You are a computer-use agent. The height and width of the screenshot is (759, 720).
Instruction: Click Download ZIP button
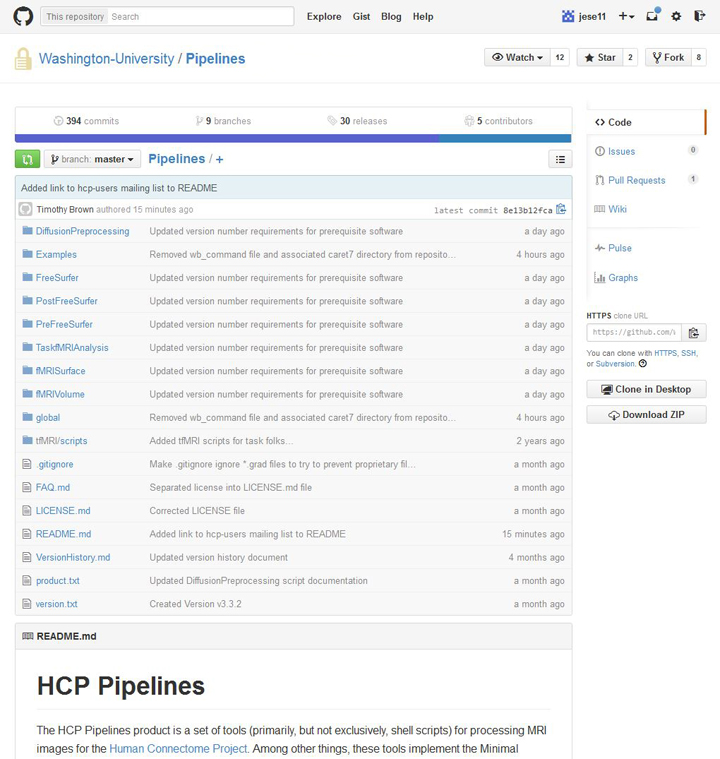pos(646,415)
